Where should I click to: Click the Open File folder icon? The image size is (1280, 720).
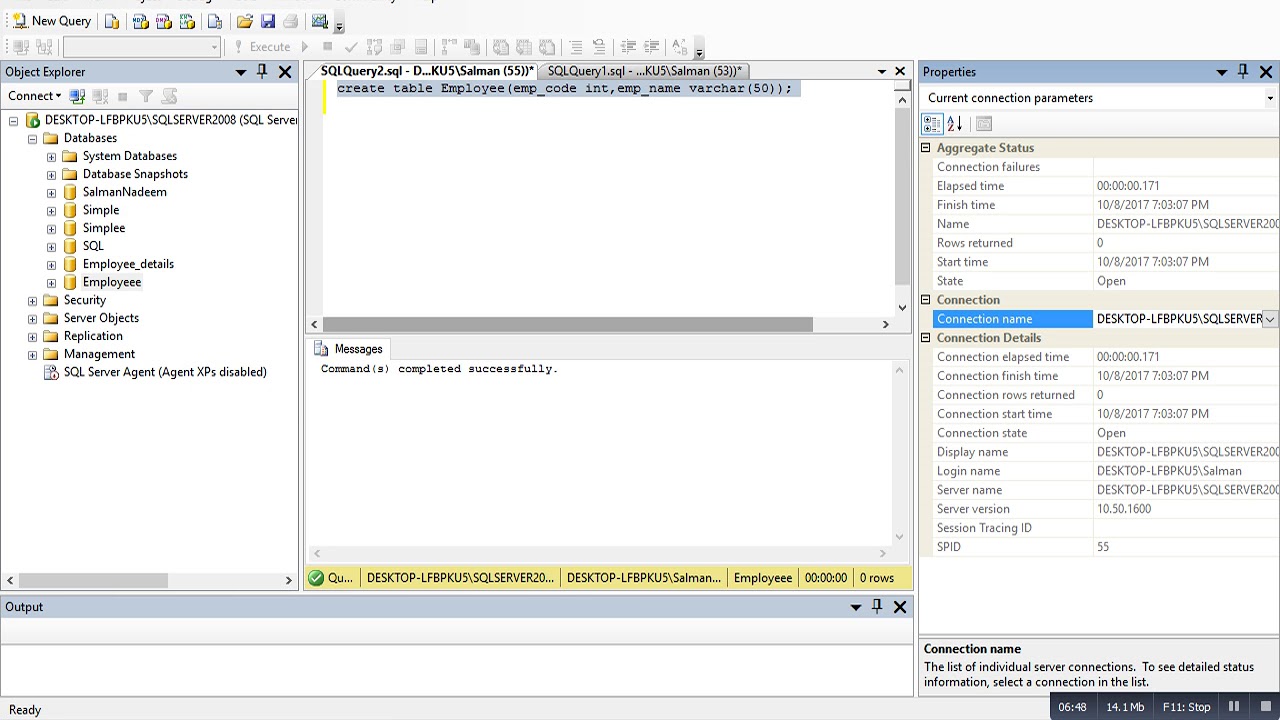point(244,21)
